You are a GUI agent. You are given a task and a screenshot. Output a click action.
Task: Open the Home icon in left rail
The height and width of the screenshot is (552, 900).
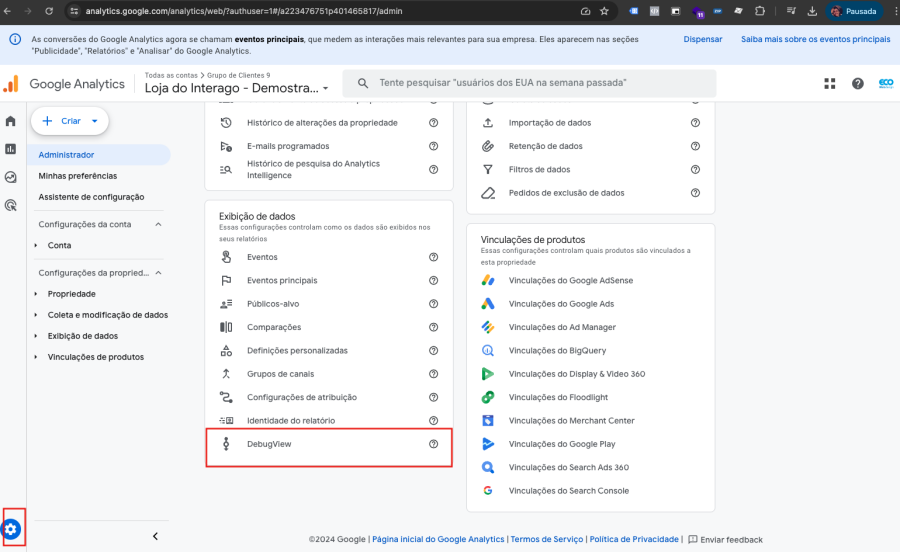click(10, 121)
